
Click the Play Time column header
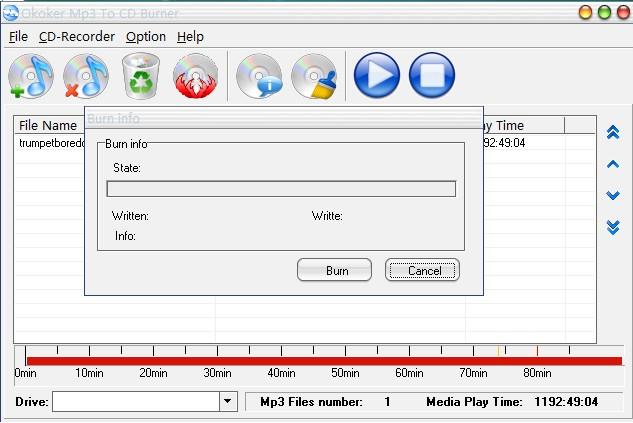click(524, 126)
